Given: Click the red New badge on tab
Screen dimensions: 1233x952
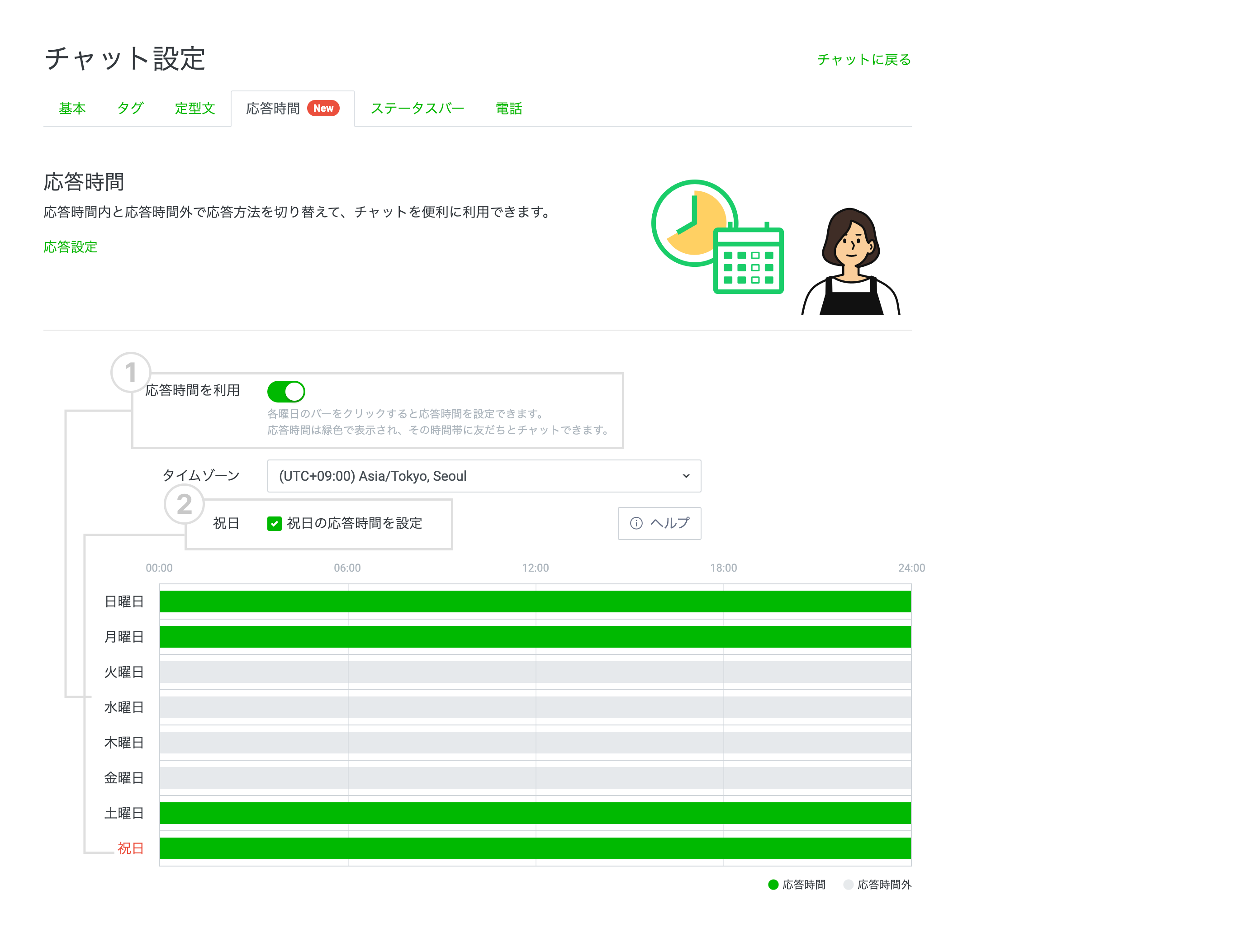Looking at the screenshot, I should tap(323, 108).
